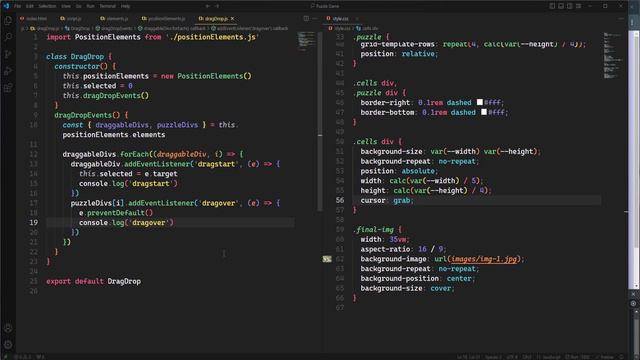Open More Actions for left editor group
This screenshot has height=360, width=640.
coord(315,18)
